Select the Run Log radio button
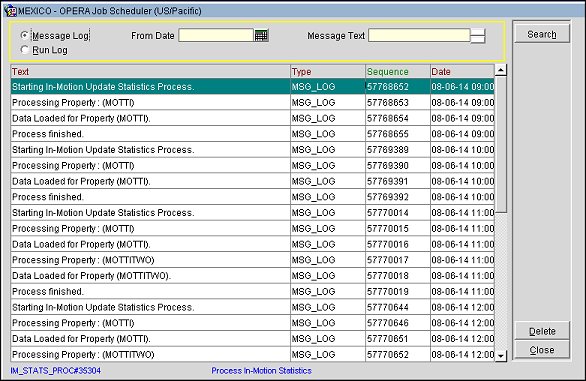 click(25, 50)
